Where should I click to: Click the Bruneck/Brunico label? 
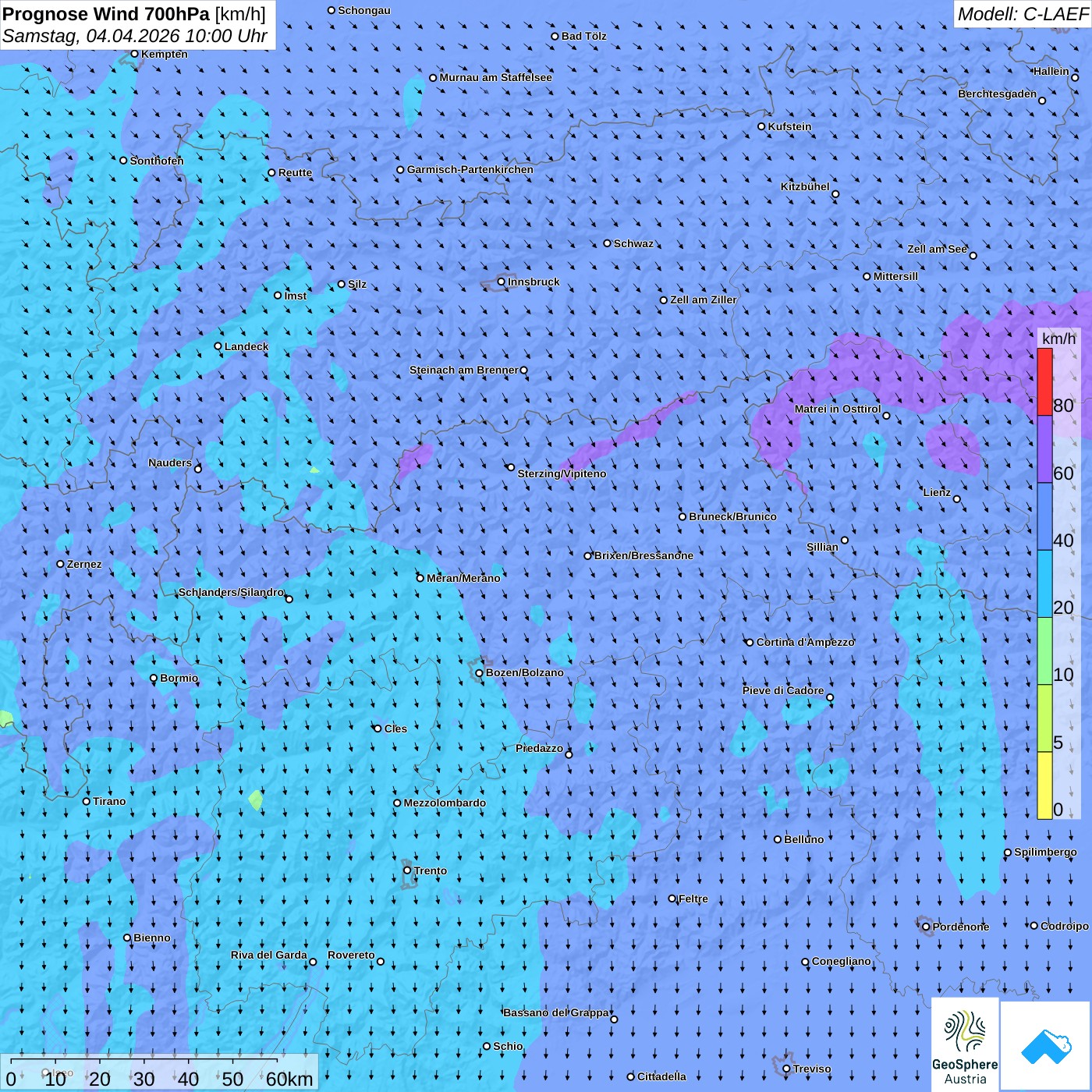732,516
